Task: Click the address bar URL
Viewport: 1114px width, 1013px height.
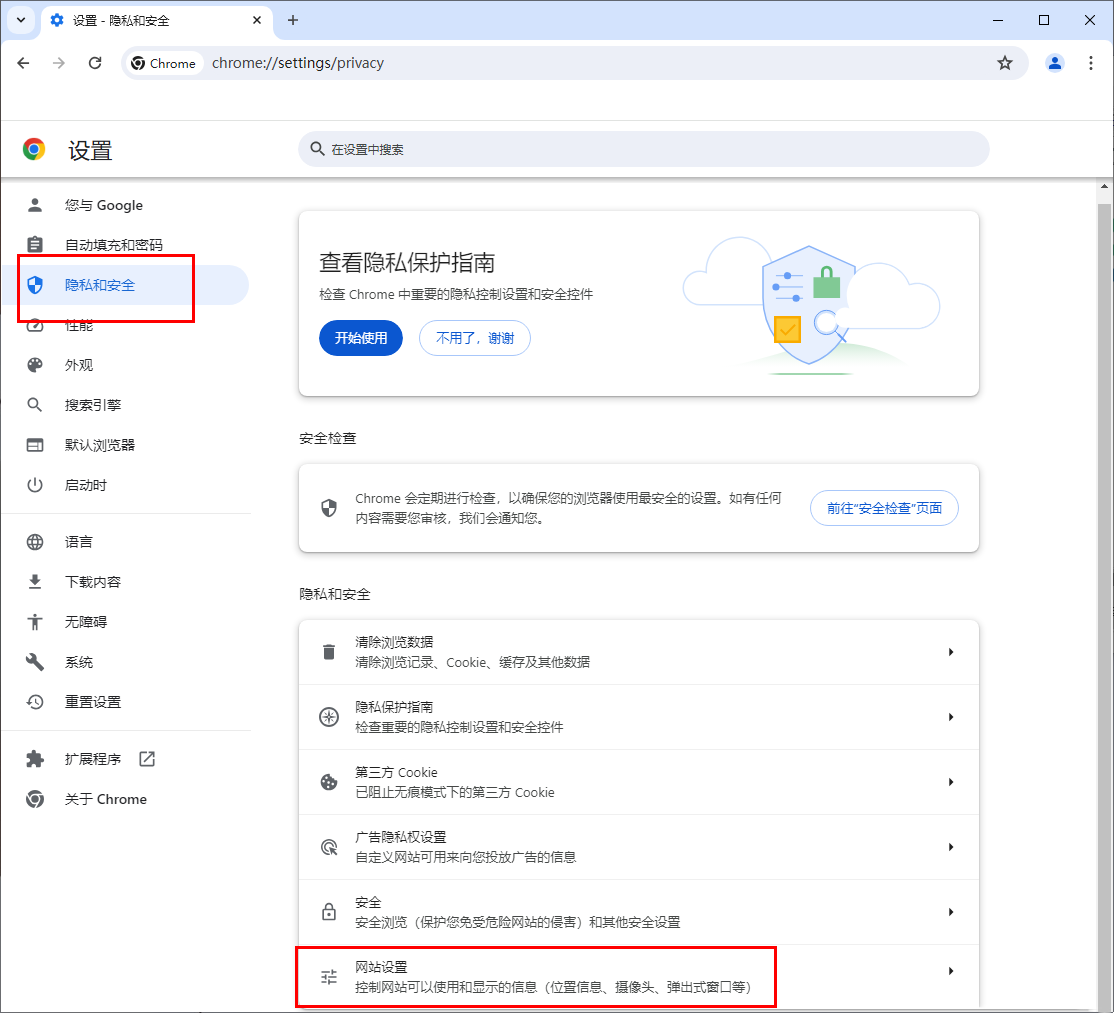Action: click(298, 63)
